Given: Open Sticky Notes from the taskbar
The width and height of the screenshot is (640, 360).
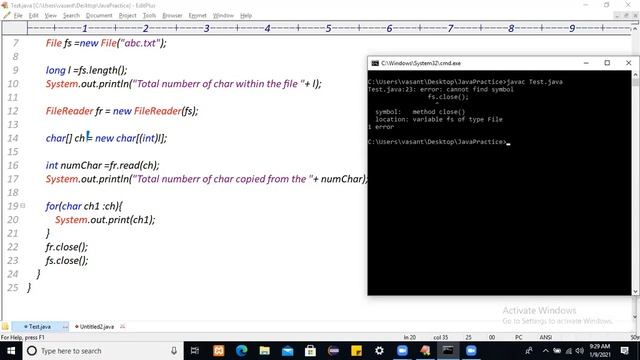Looking at the screenshot, I should [356, 351].
